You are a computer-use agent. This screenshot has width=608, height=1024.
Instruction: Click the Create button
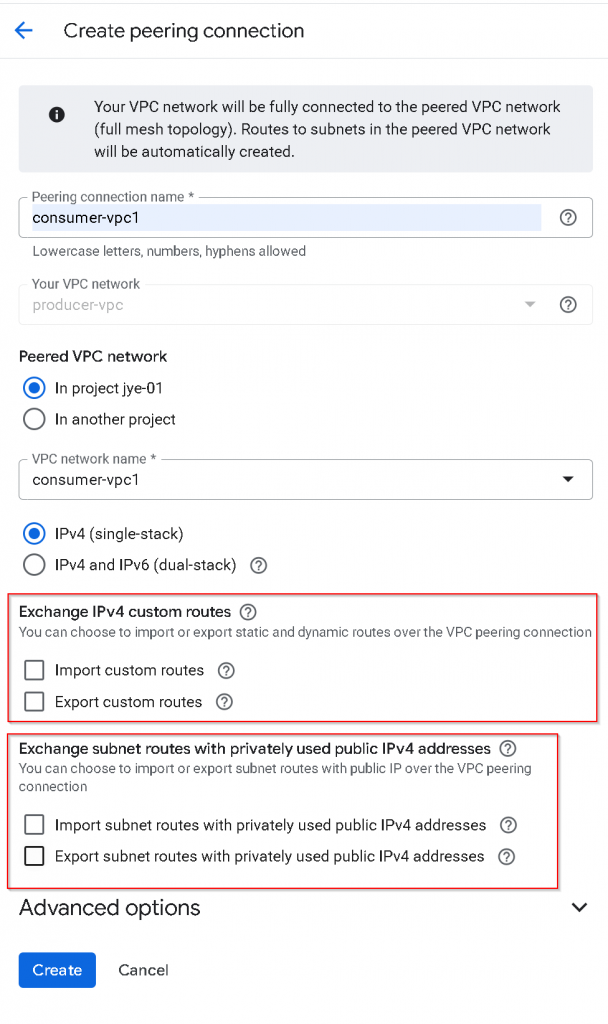[57, 970]
